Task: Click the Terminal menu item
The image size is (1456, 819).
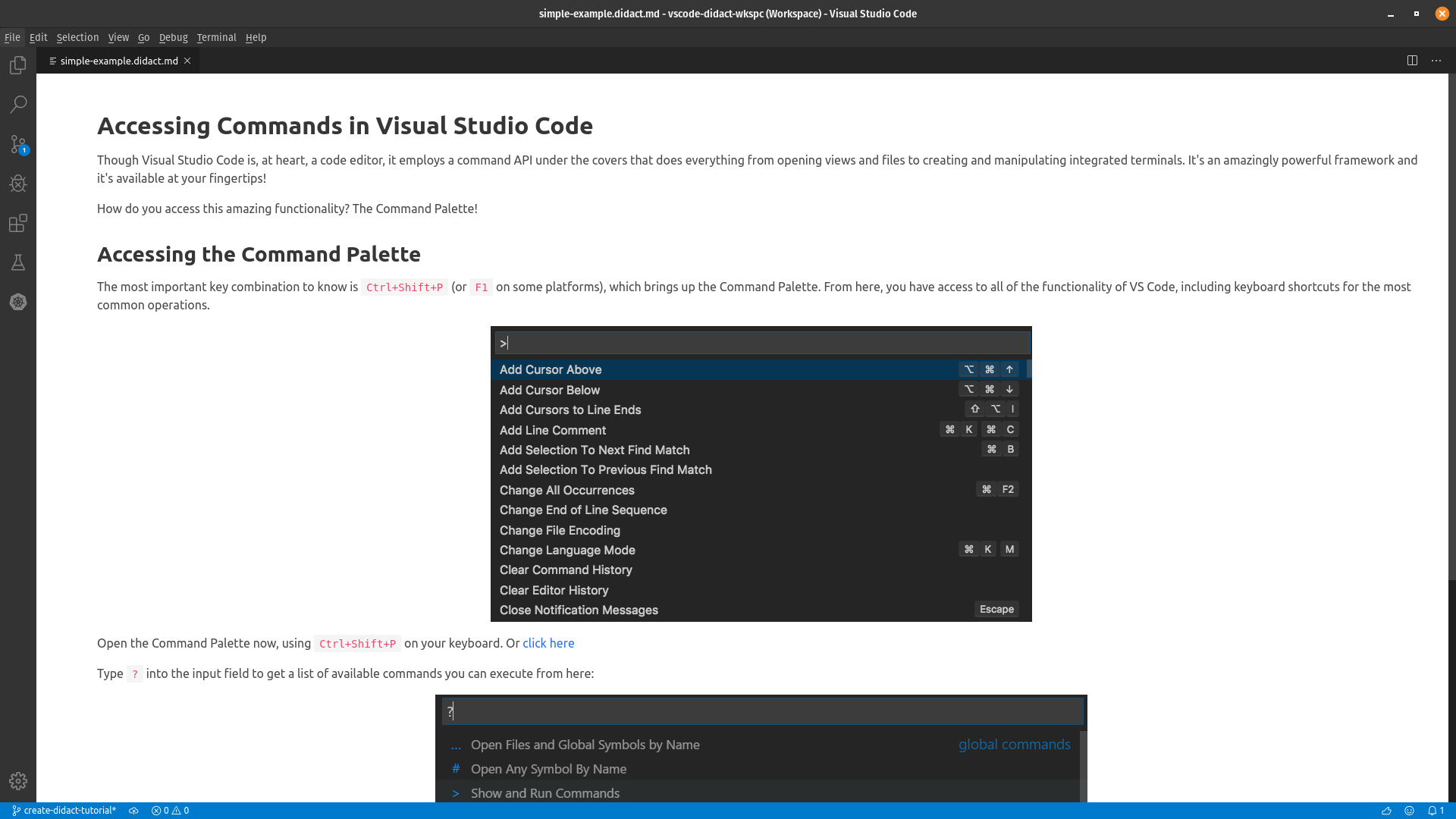Action: 216,37
